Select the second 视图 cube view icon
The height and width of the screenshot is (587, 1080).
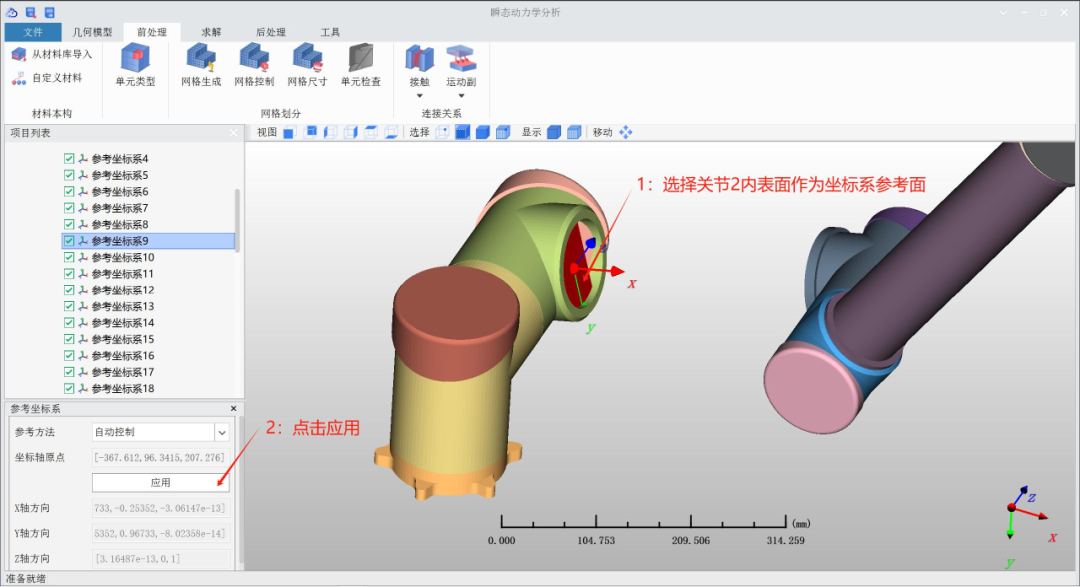[310, 132]
